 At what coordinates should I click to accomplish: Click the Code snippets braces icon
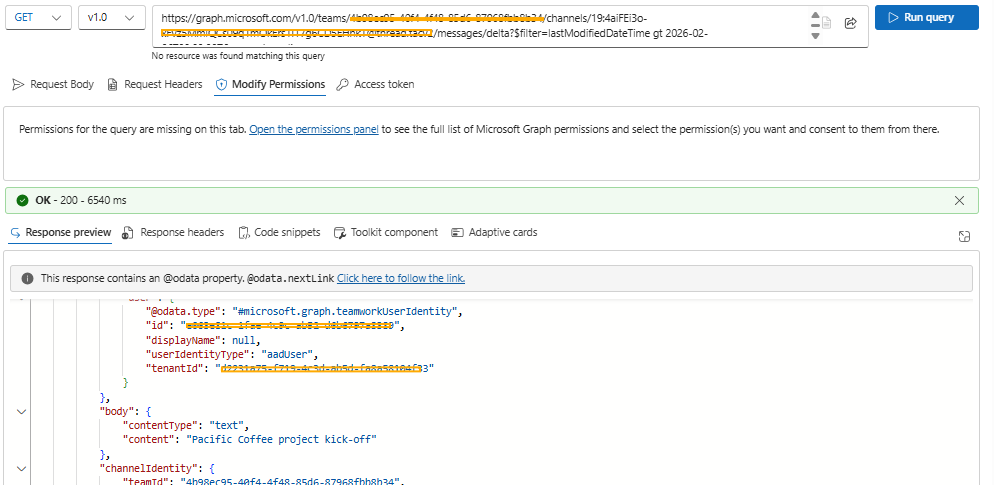click(x=244, y=233)
